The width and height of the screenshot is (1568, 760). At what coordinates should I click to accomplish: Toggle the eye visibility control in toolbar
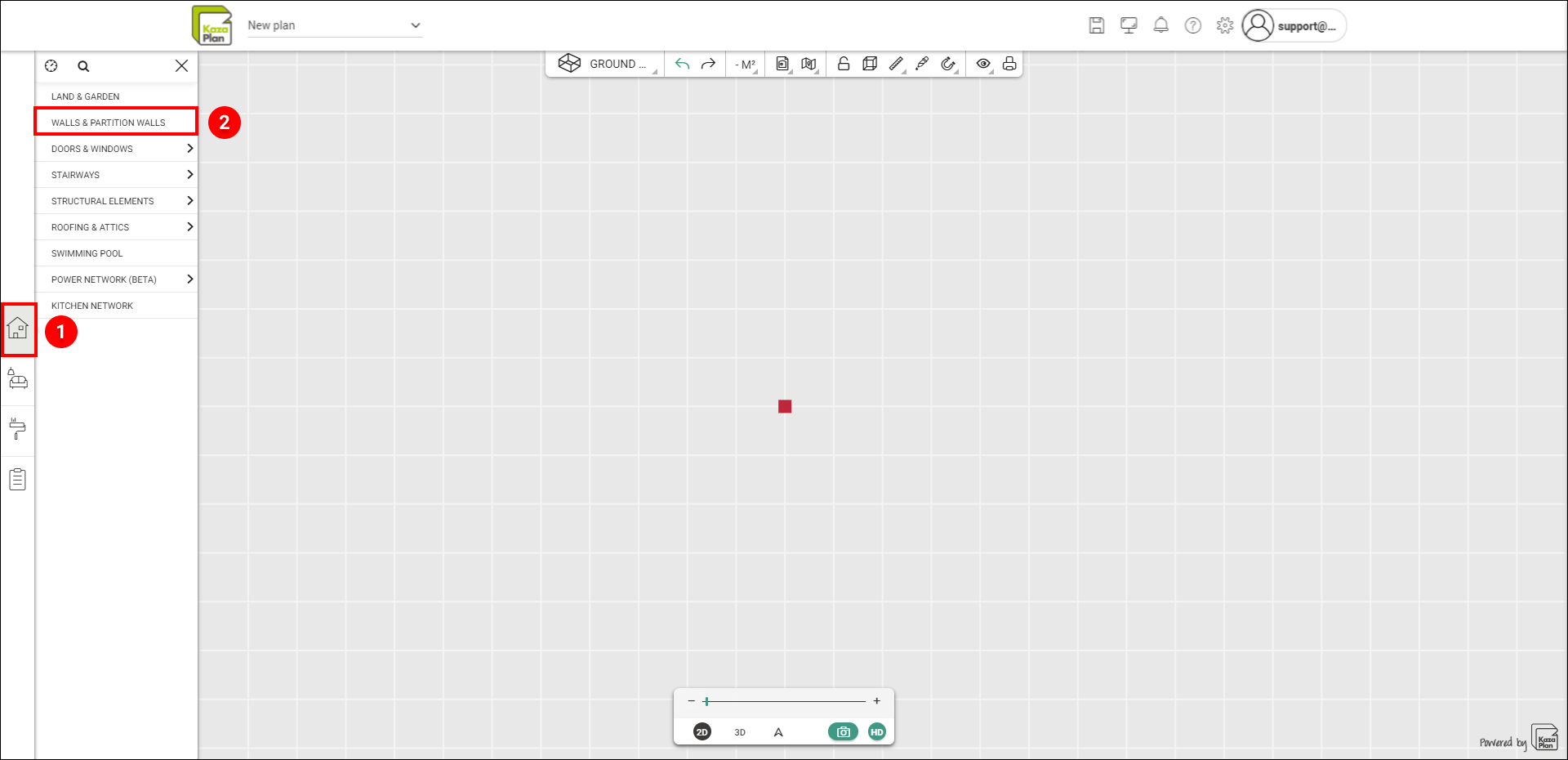(x=983, y=63)
